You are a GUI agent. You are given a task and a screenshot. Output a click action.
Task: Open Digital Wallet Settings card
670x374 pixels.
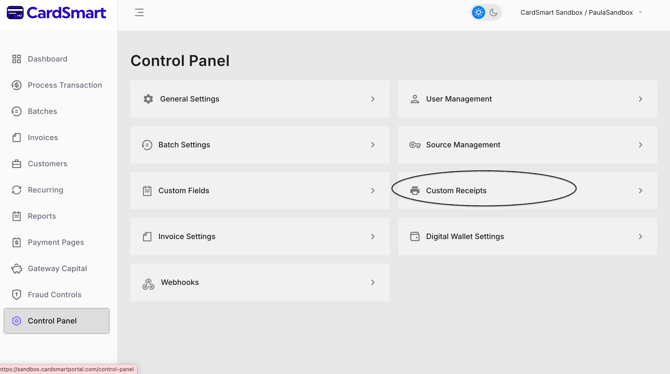(527, 236)
